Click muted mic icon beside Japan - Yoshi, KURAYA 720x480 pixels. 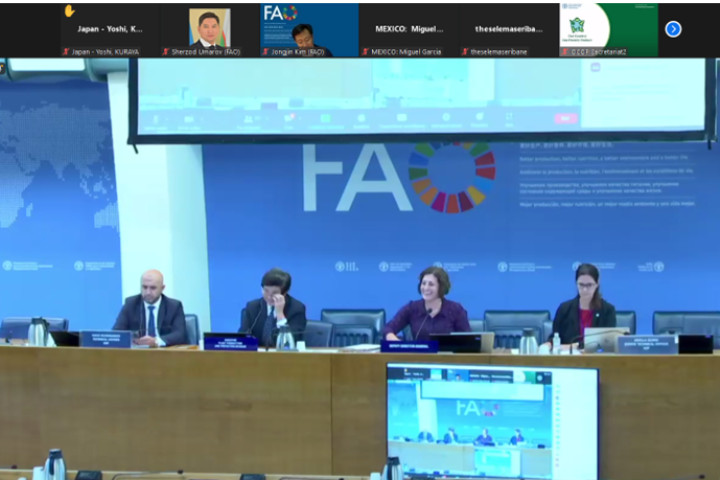point(66,52)
